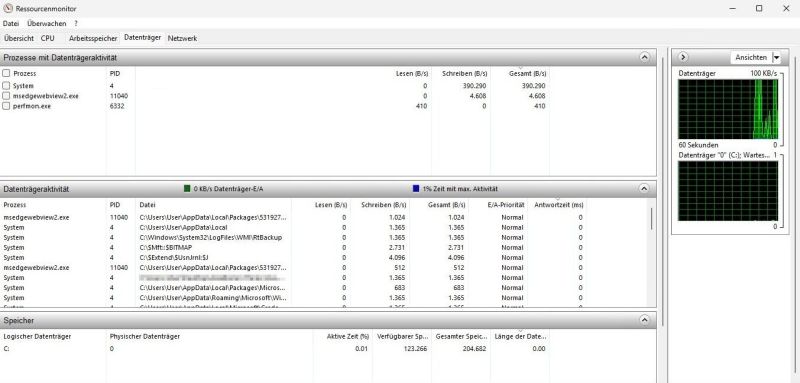Sort processes by Lesen (B/s) column

411,73
